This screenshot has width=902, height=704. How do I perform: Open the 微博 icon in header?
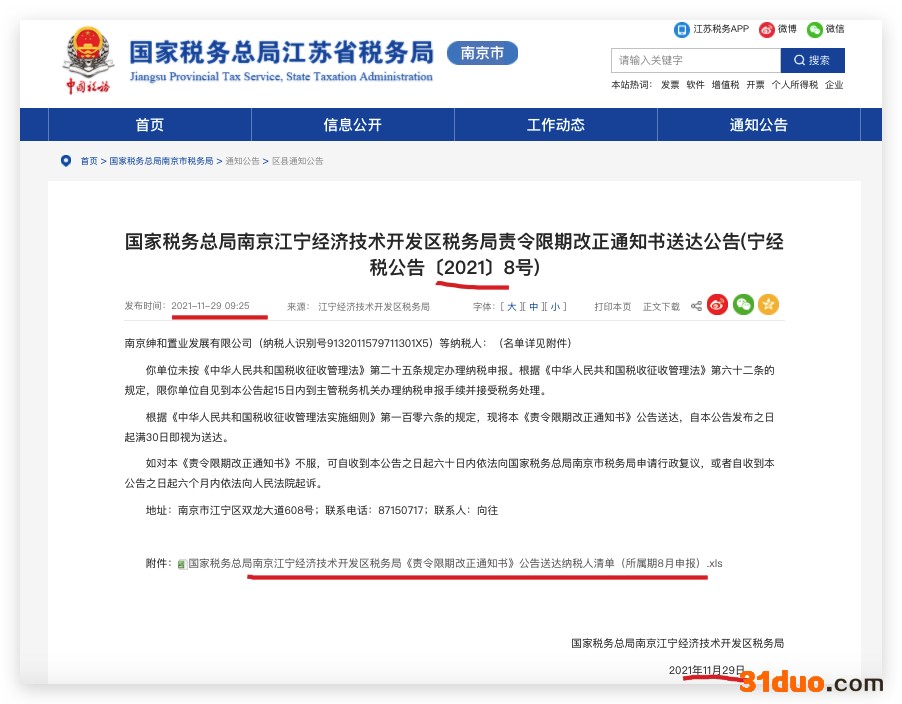(766, 29)
